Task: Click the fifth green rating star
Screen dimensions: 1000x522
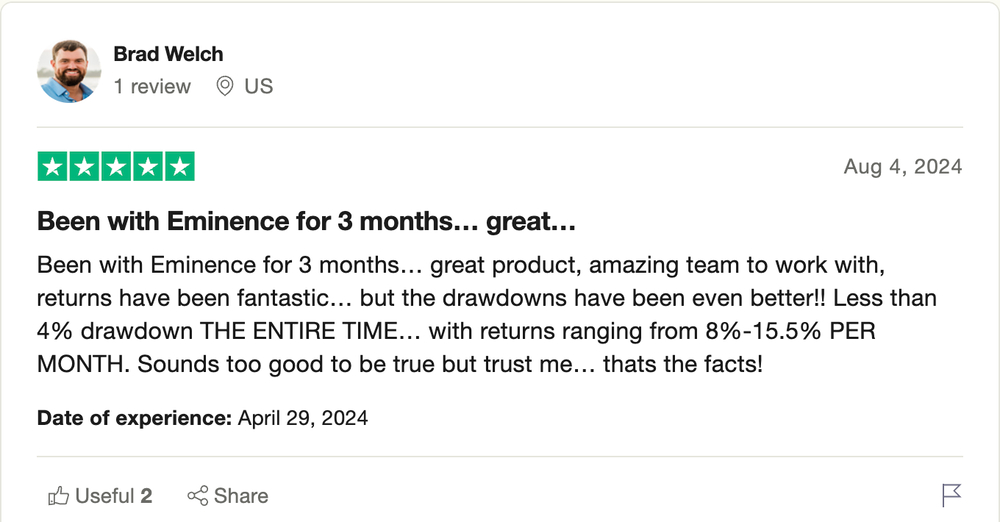Action: pos(180,167)
